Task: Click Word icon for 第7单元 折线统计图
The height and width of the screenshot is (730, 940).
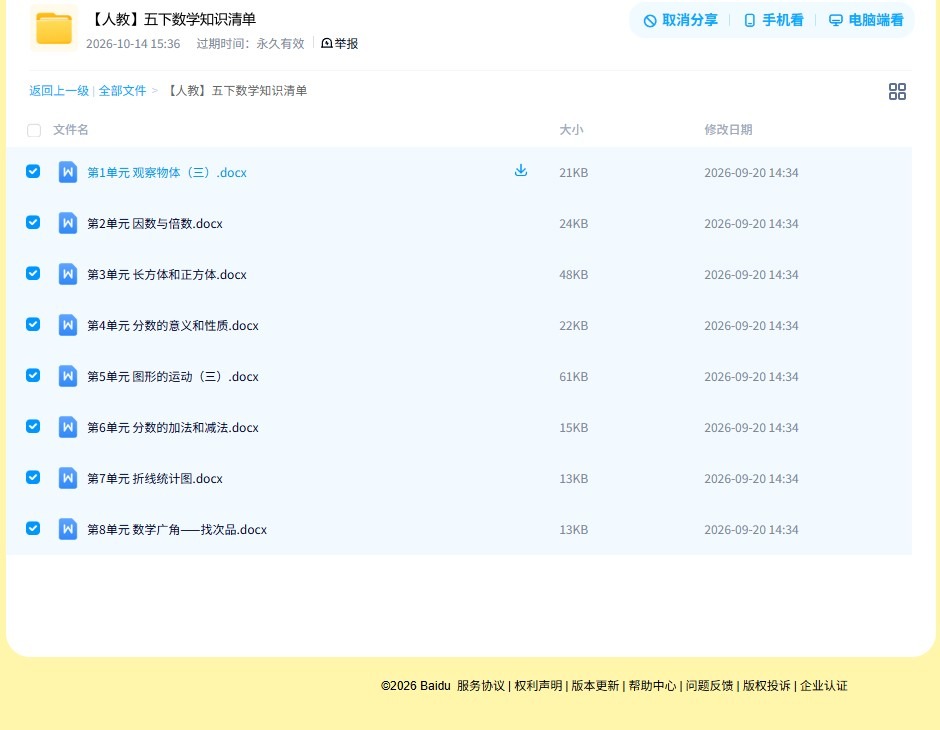Action: point(68,478)
